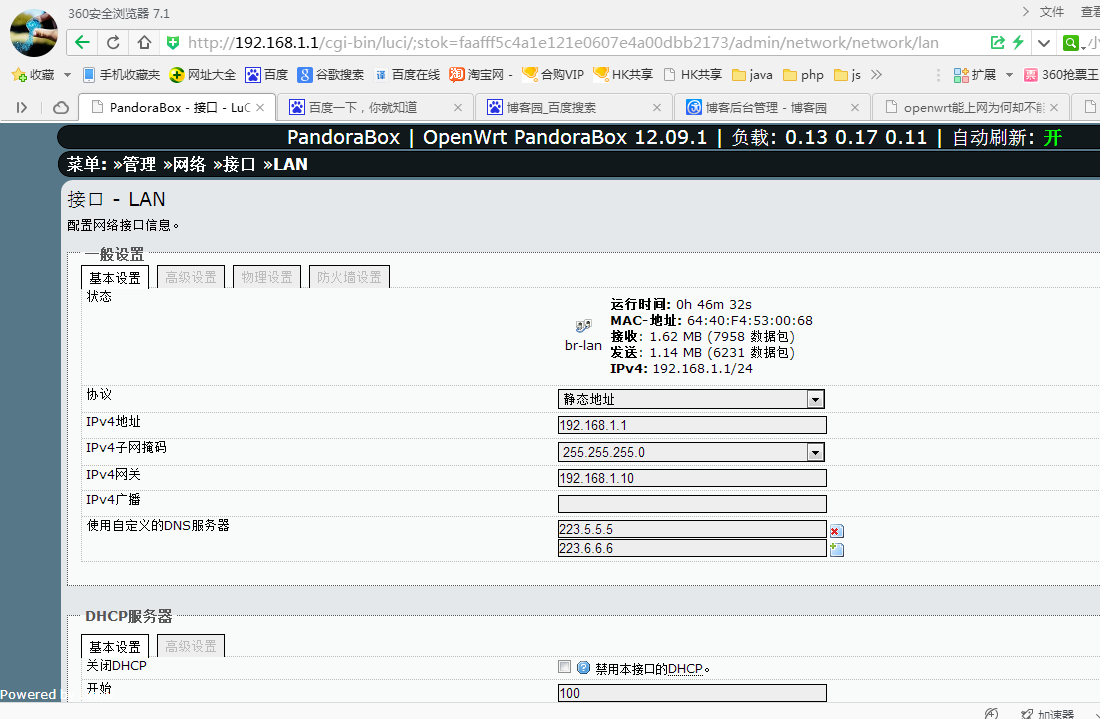Close the PandoraBox browser tab

[260, 107]
